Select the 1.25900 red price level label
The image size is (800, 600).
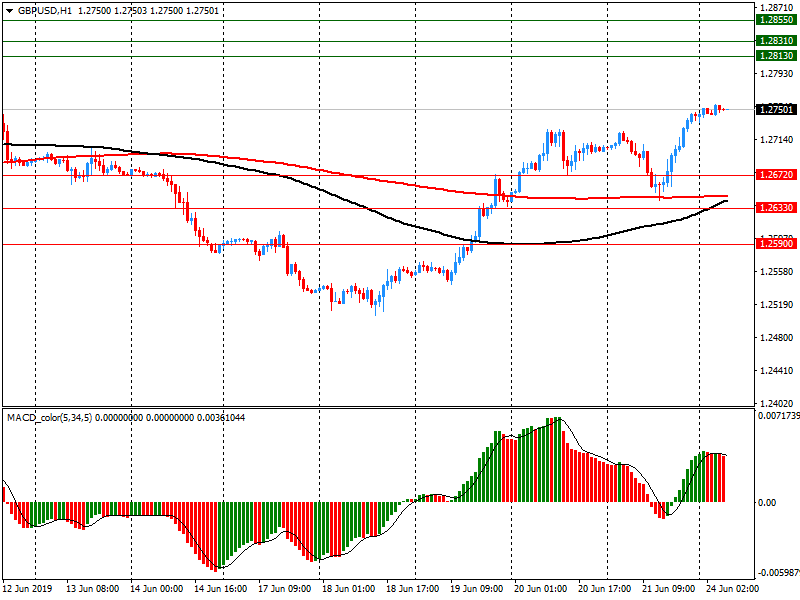click(x=776, y=244)
